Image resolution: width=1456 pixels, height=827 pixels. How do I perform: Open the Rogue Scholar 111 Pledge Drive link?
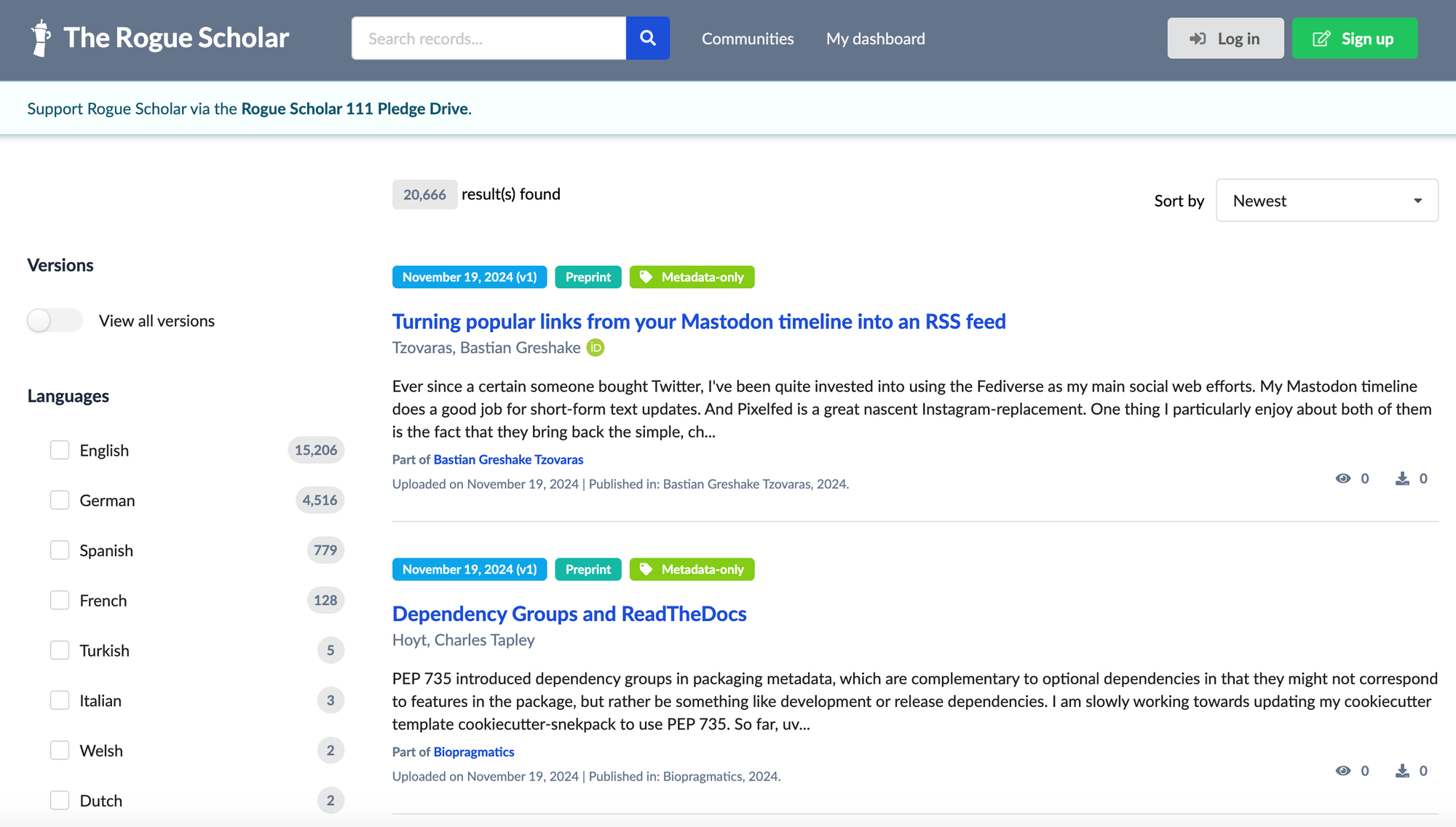tap(355, 108)
